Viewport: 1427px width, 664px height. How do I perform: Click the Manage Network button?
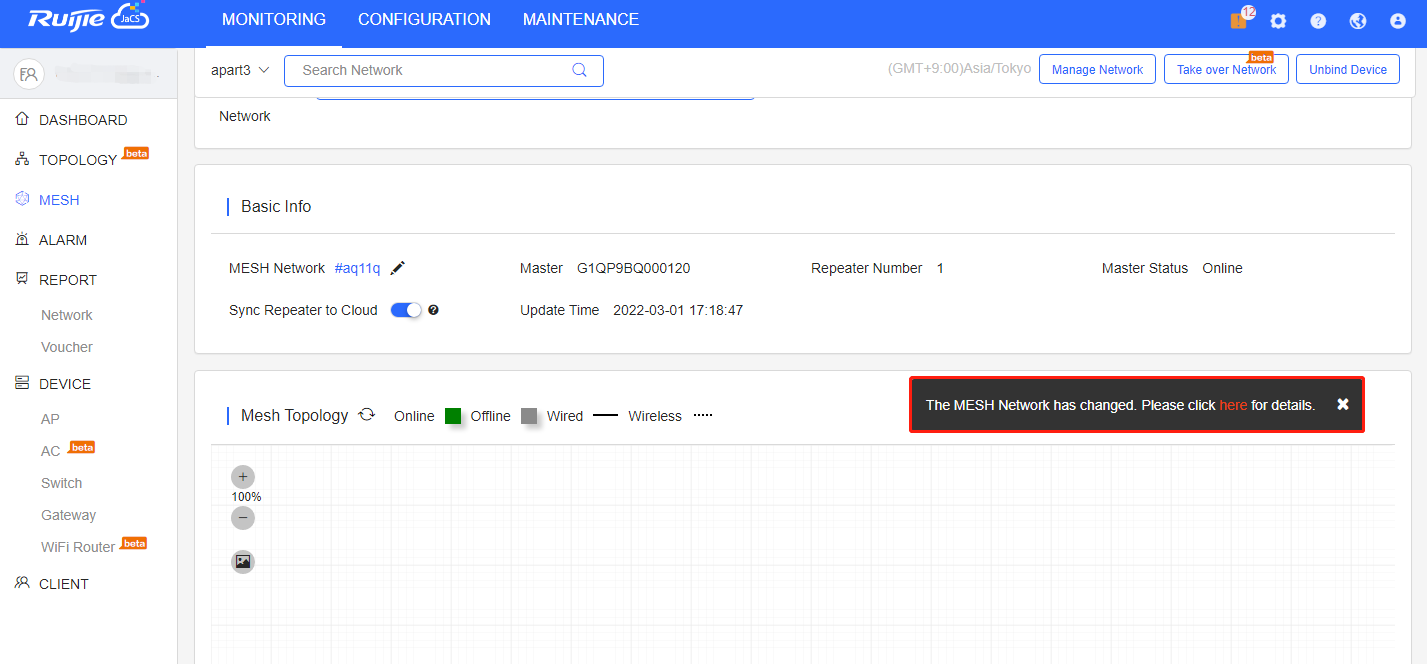(1097, 70)
